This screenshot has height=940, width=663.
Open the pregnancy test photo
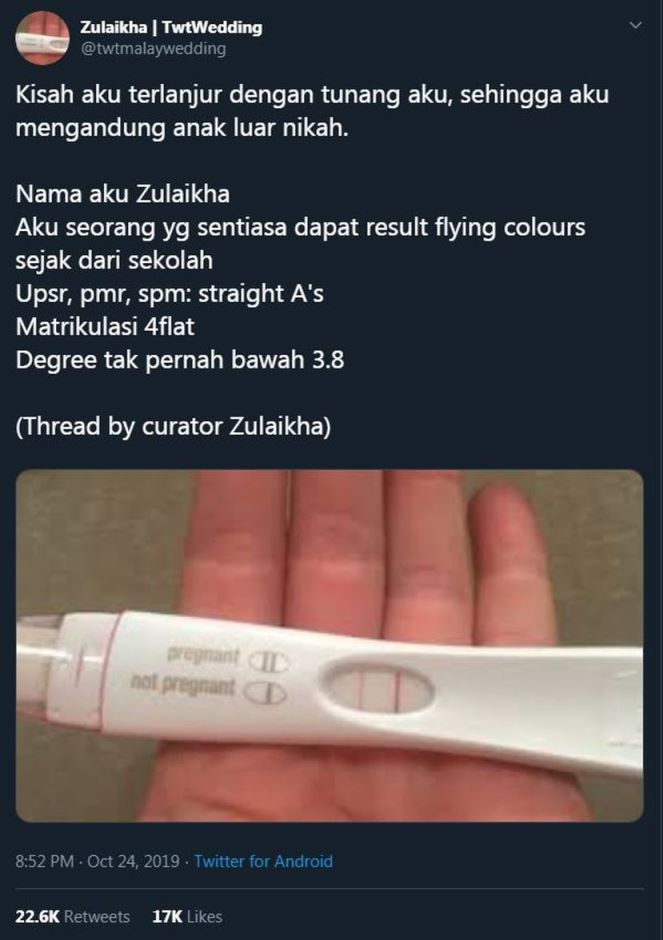(330, 646)
